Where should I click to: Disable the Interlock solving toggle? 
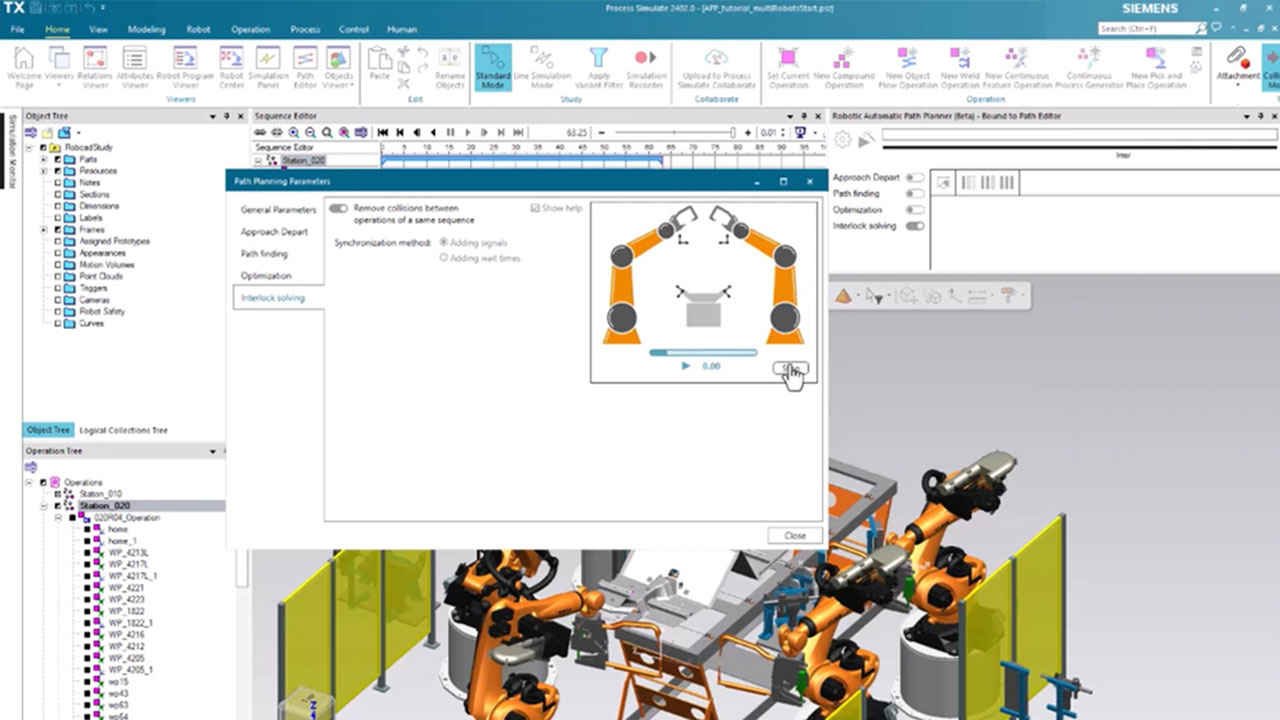pos(916,226)
